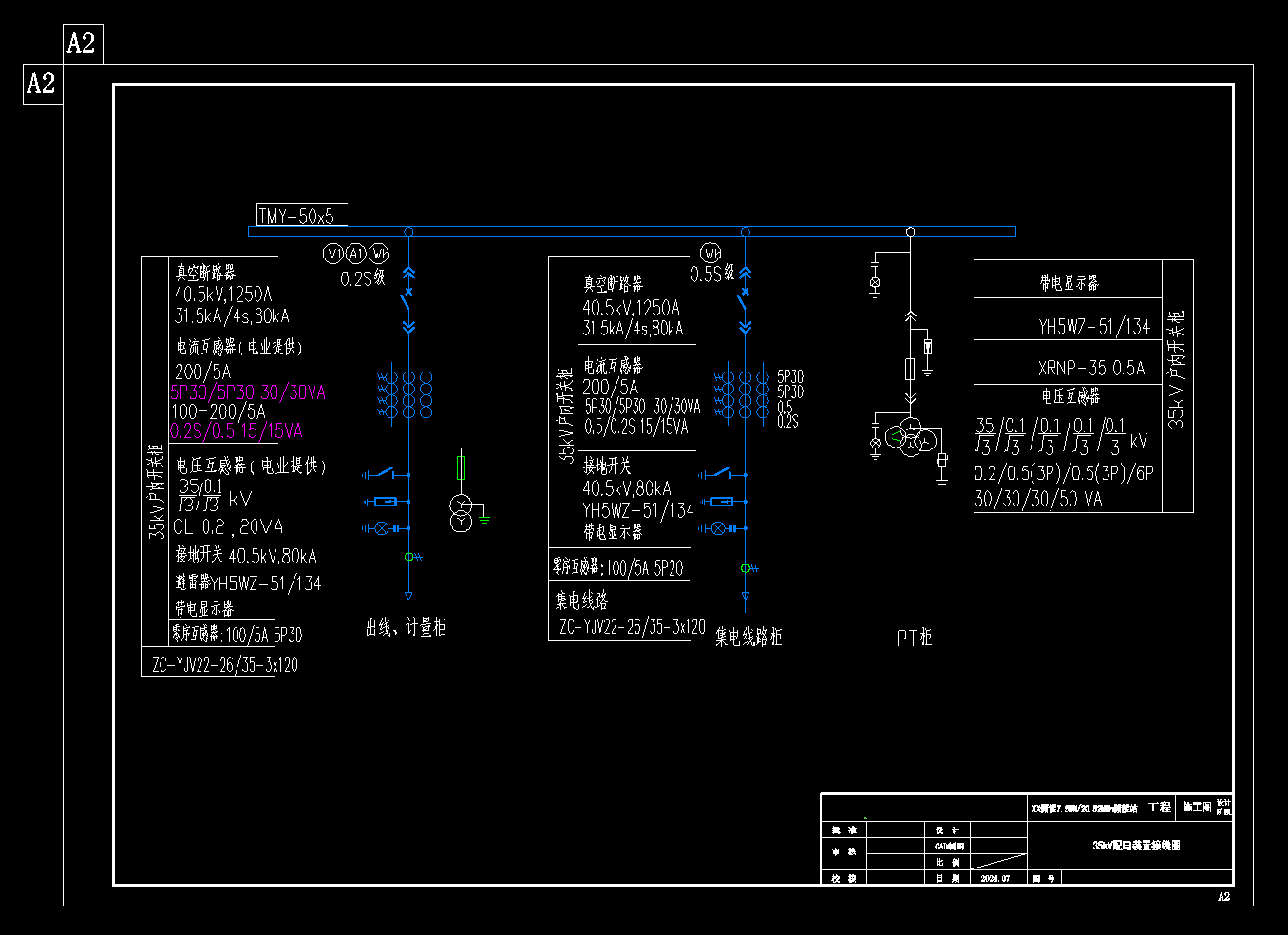Screen dimensions: 1288x935
Task: Select magenta text 0.2S/0.5 15/15VA
Action: [237, 431]
